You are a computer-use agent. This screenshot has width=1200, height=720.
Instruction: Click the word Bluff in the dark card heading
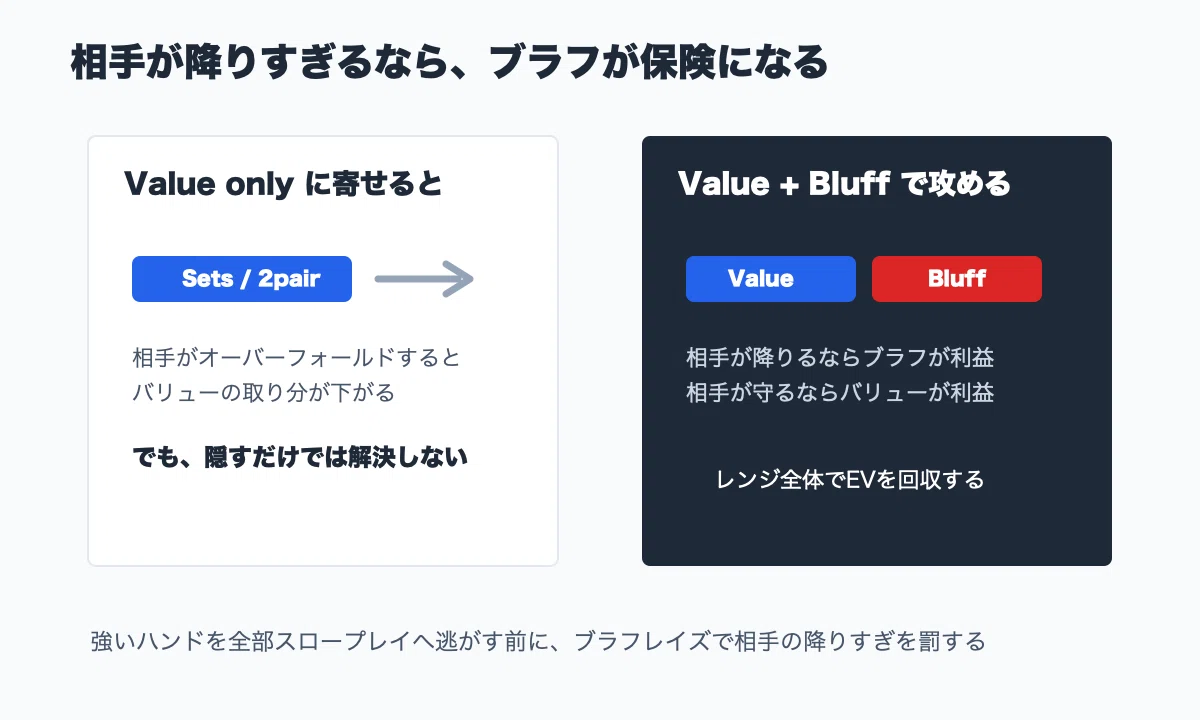[x=848, y=184]
